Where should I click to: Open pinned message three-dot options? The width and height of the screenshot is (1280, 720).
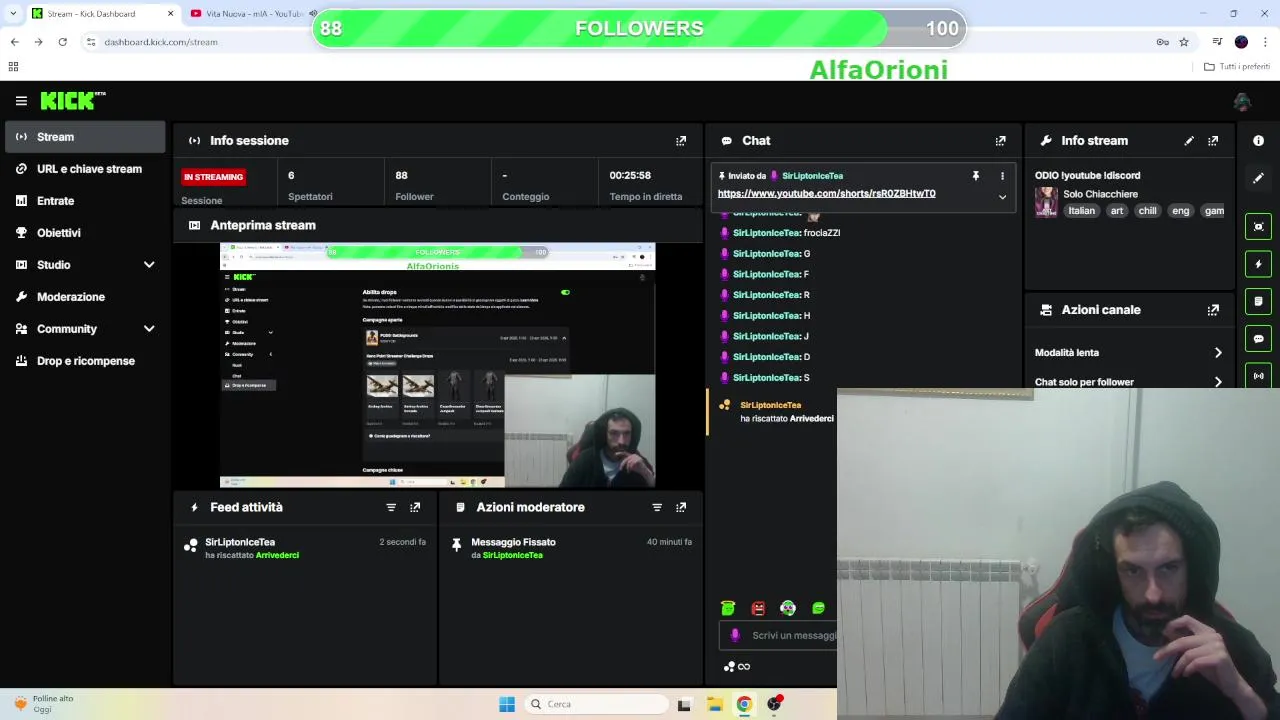click(x=1002, y=176)
